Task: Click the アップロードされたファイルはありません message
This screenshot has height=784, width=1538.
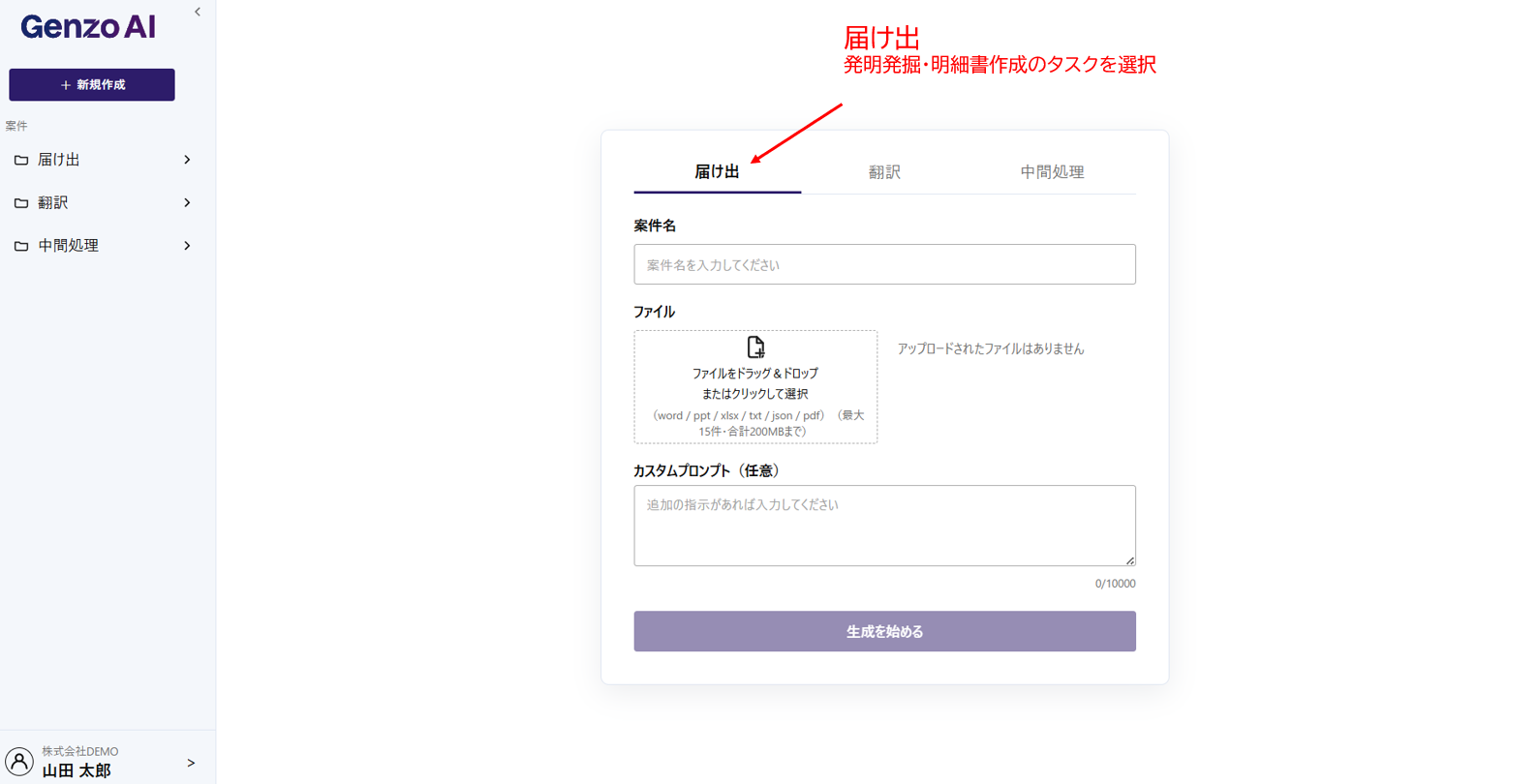Action: tap(991, 348)
